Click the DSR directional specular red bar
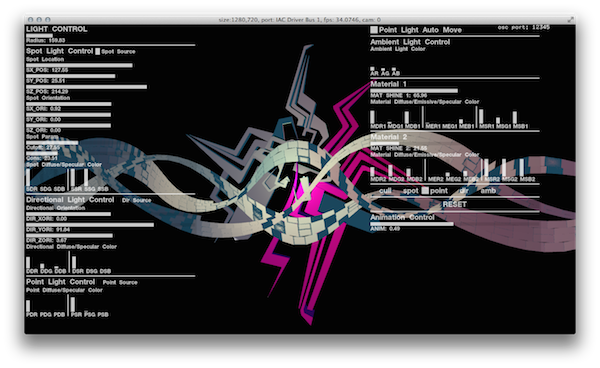This screenshot has height=368, width=600. pos(74,262)
